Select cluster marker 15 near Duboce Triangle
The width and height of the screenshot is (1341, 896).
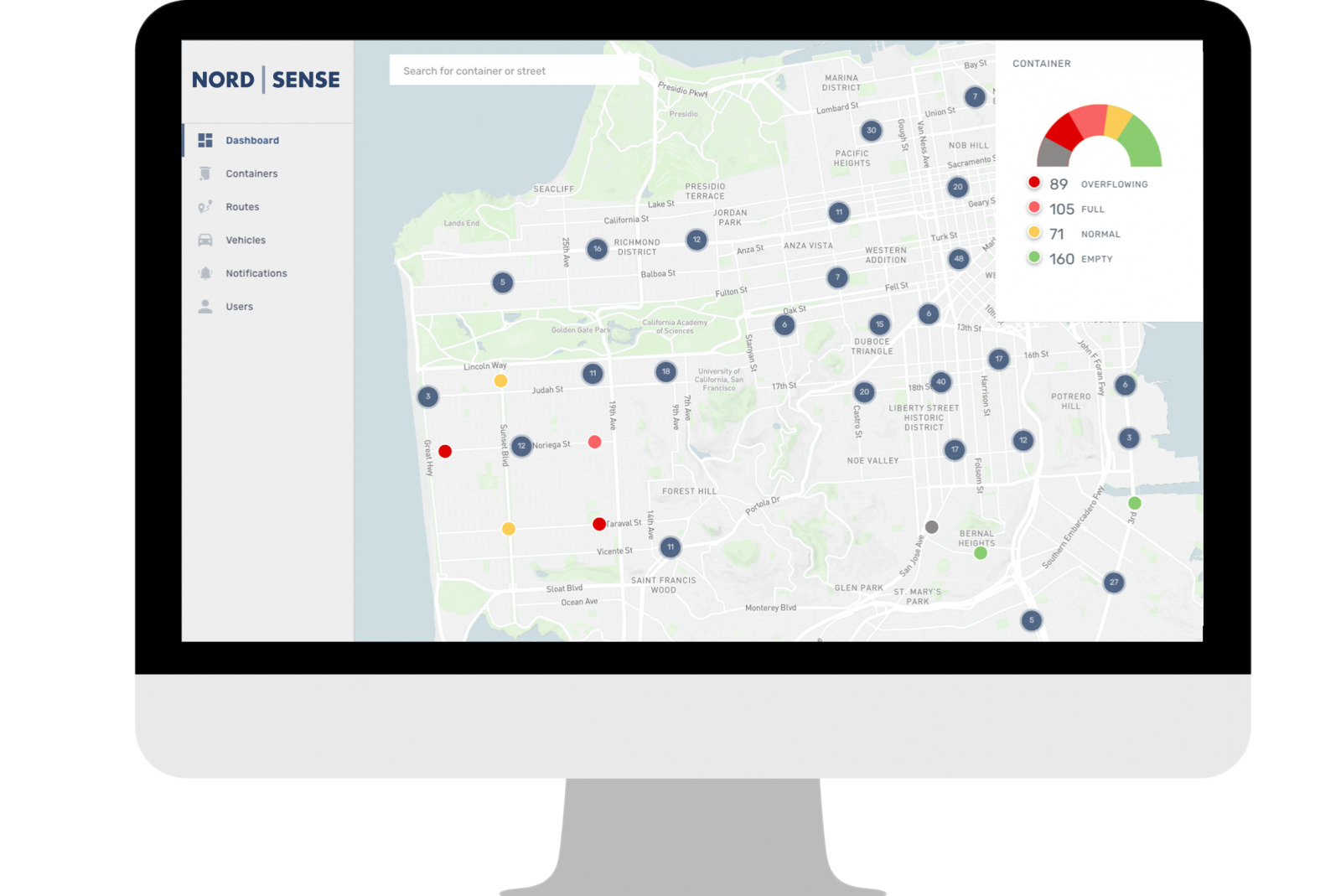(879, 324)
